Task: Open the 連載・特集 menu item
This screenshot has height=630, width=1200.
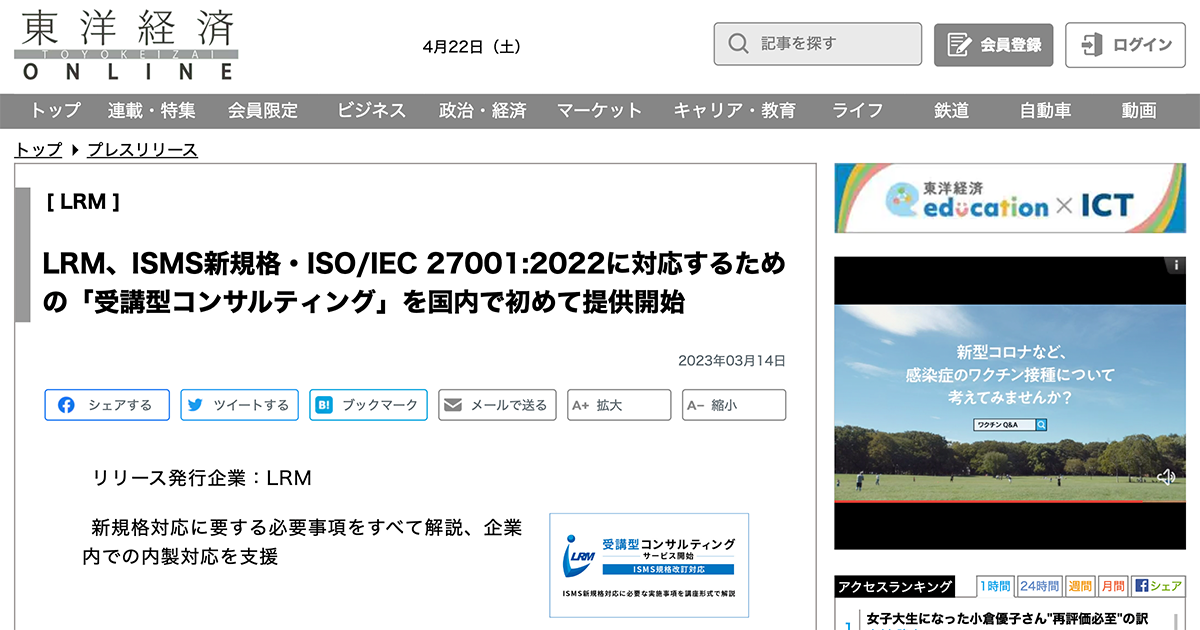Action: click(x=152, y=111)
